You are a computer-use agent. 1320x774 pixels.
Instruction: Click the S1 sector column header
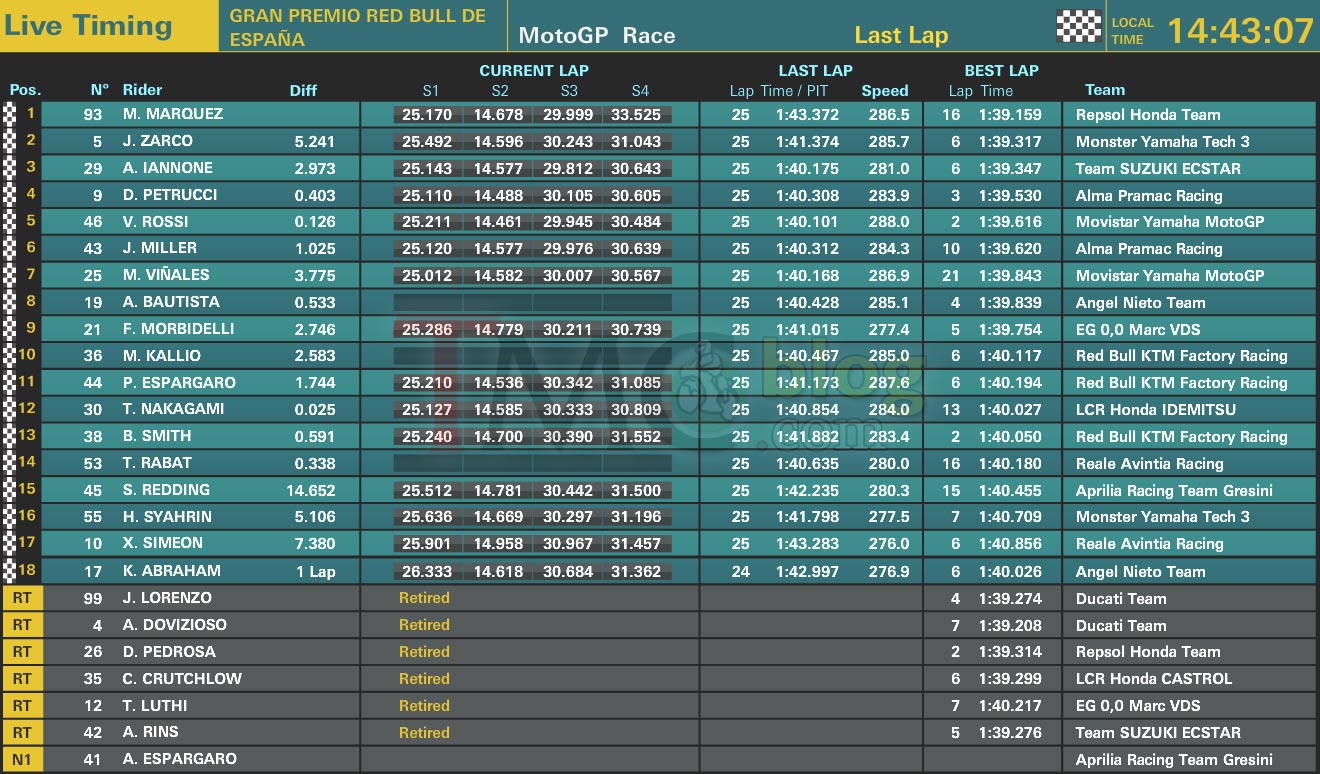point(431,91)
